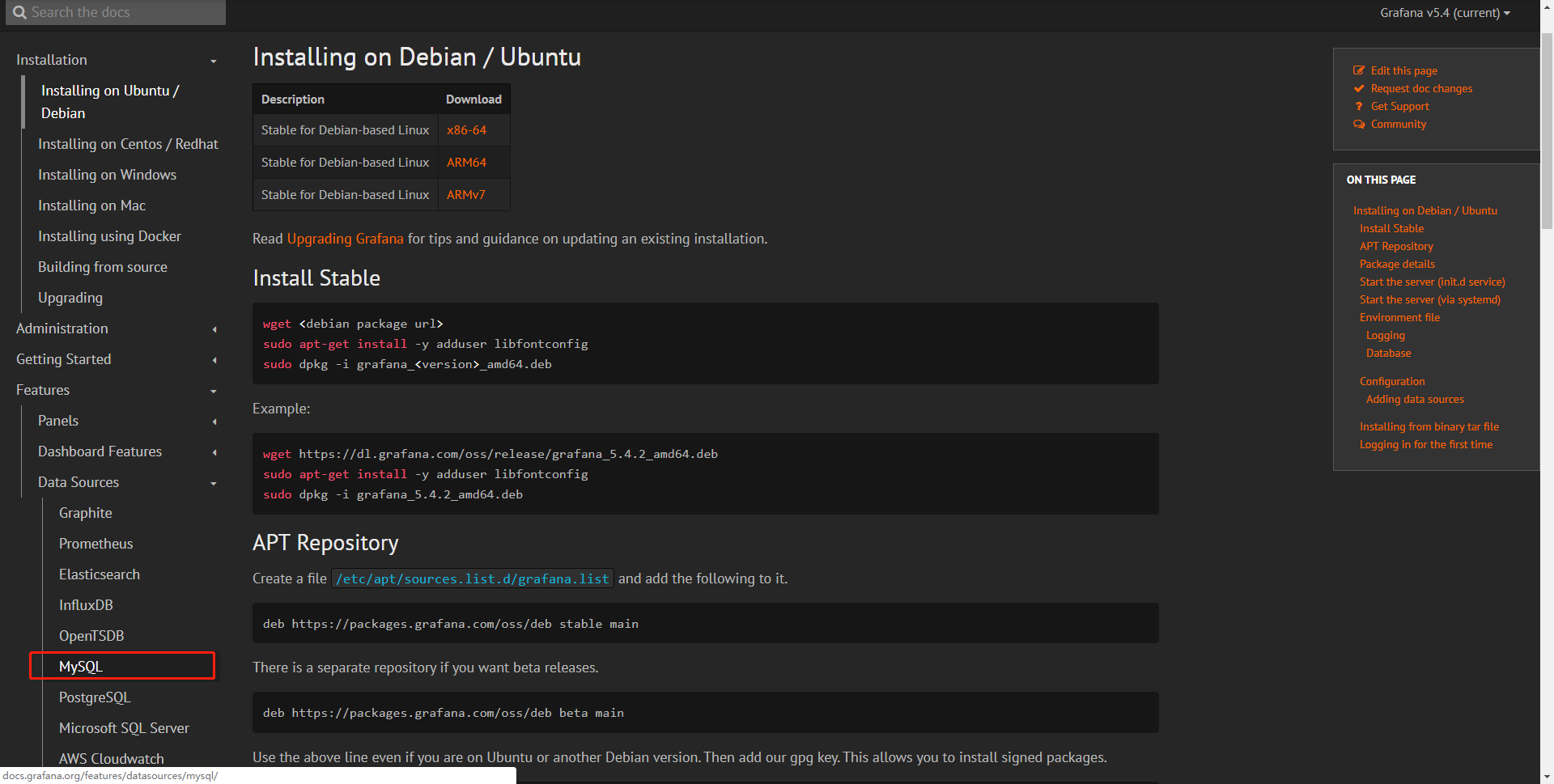Image resolution: width=1554 pixels, height=784 pixels.
Task: Focus the Search the docs field
Action: (x=116, y=12)
